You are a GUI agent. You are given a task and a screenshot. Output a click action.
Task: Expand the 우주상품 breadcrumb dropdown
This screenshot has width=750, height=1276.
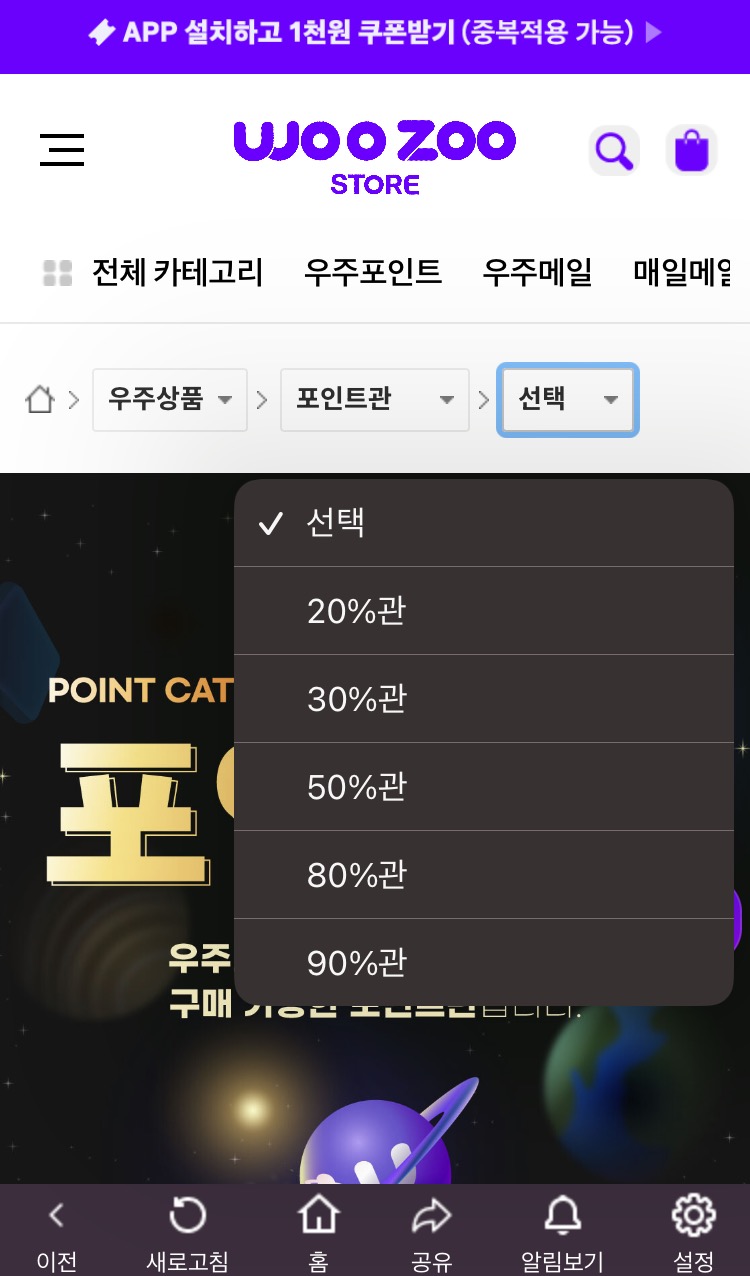tap(170, 400)
